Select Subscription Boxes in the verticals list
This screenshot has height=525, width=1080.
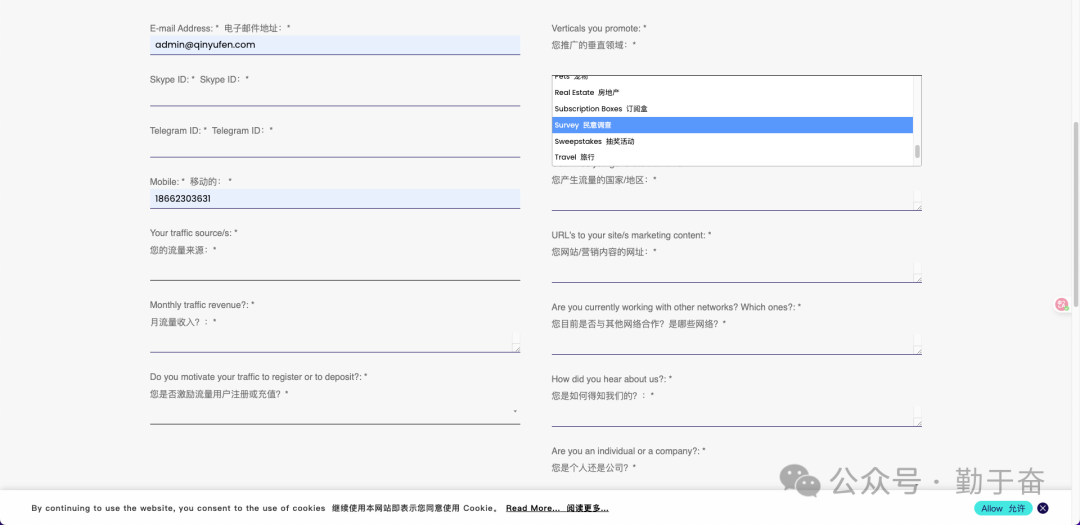(x=732, y=109)
